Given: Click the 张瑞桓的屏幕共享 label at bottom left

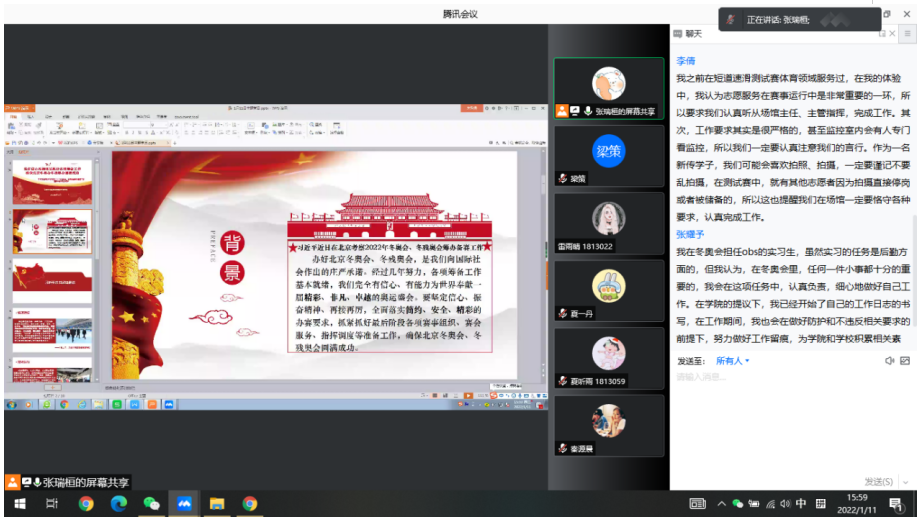Looking at the screenshot, I should (x=85, y=483).
